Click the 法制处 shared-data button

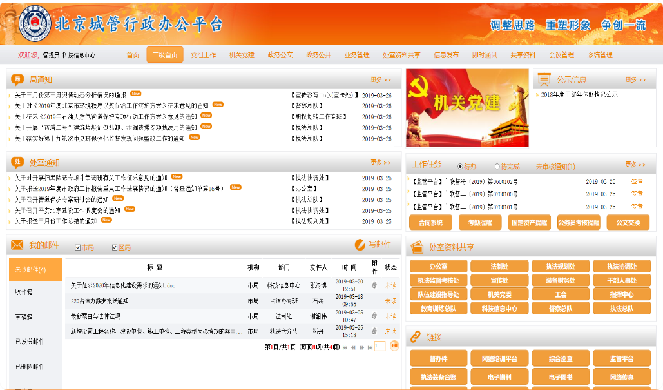click(x=499, y=266)
